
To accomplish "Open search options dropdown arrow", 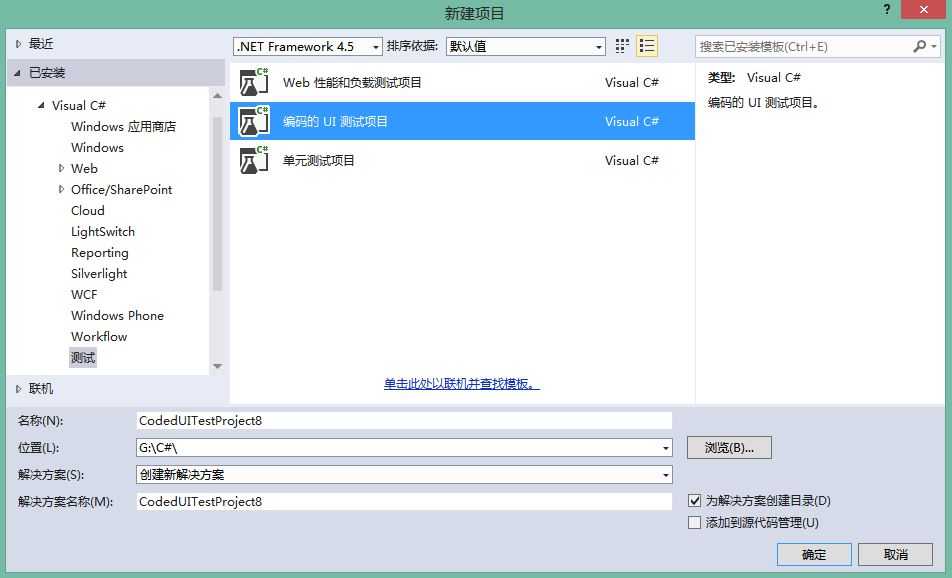I will point(934,46).
